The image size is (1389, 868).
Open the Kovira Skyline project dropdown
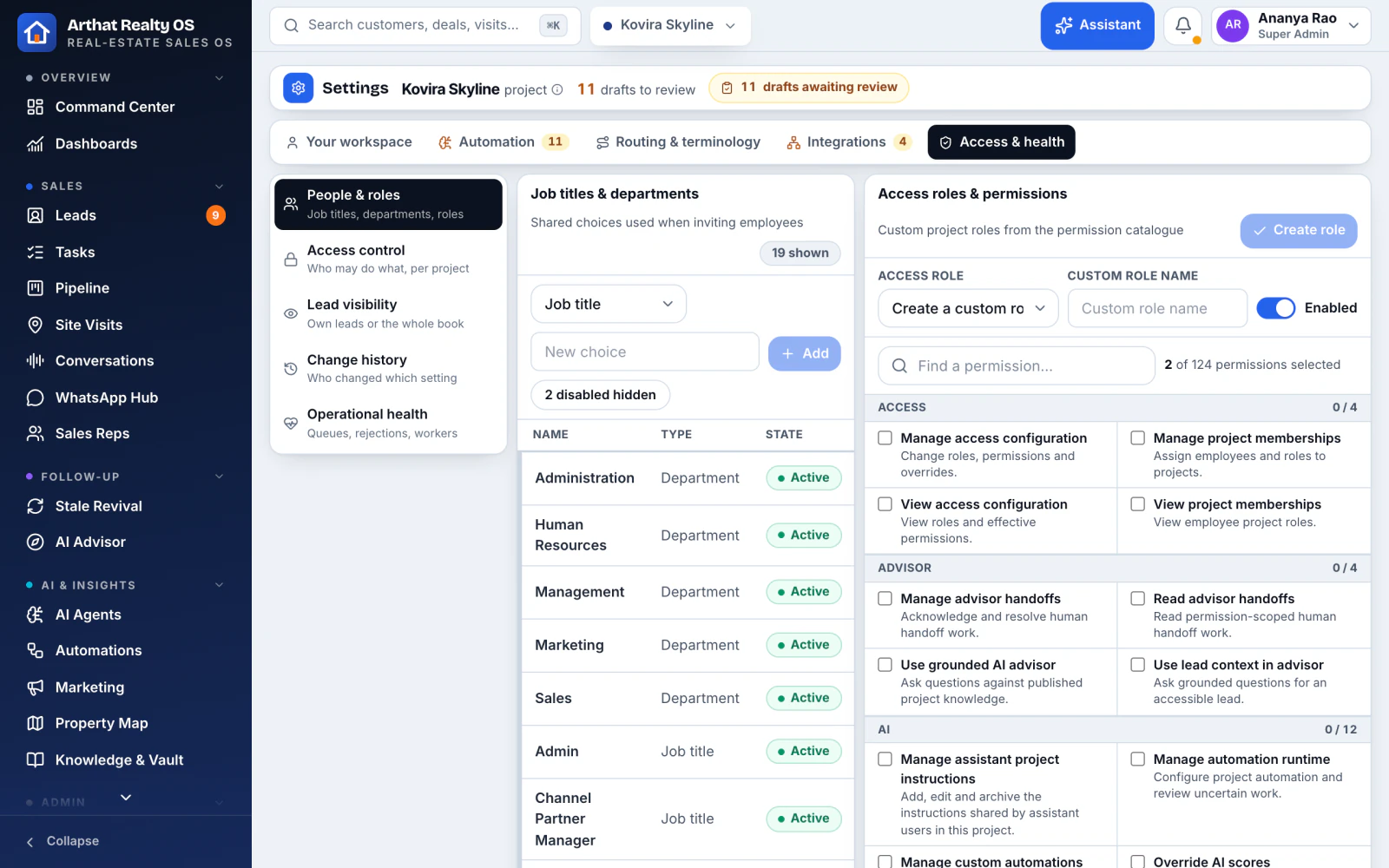(670, 25)
